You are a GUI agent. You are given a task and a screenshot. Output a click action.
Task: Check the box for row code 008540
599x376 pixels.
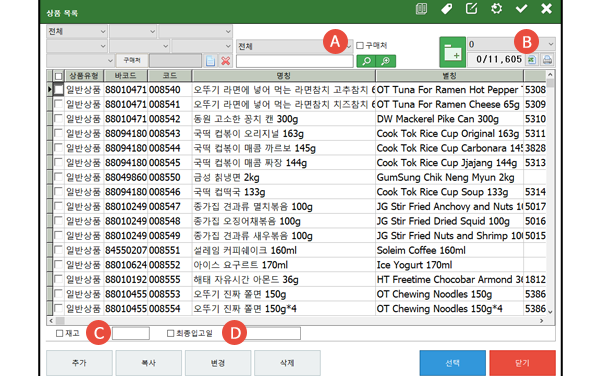[58, 90]
